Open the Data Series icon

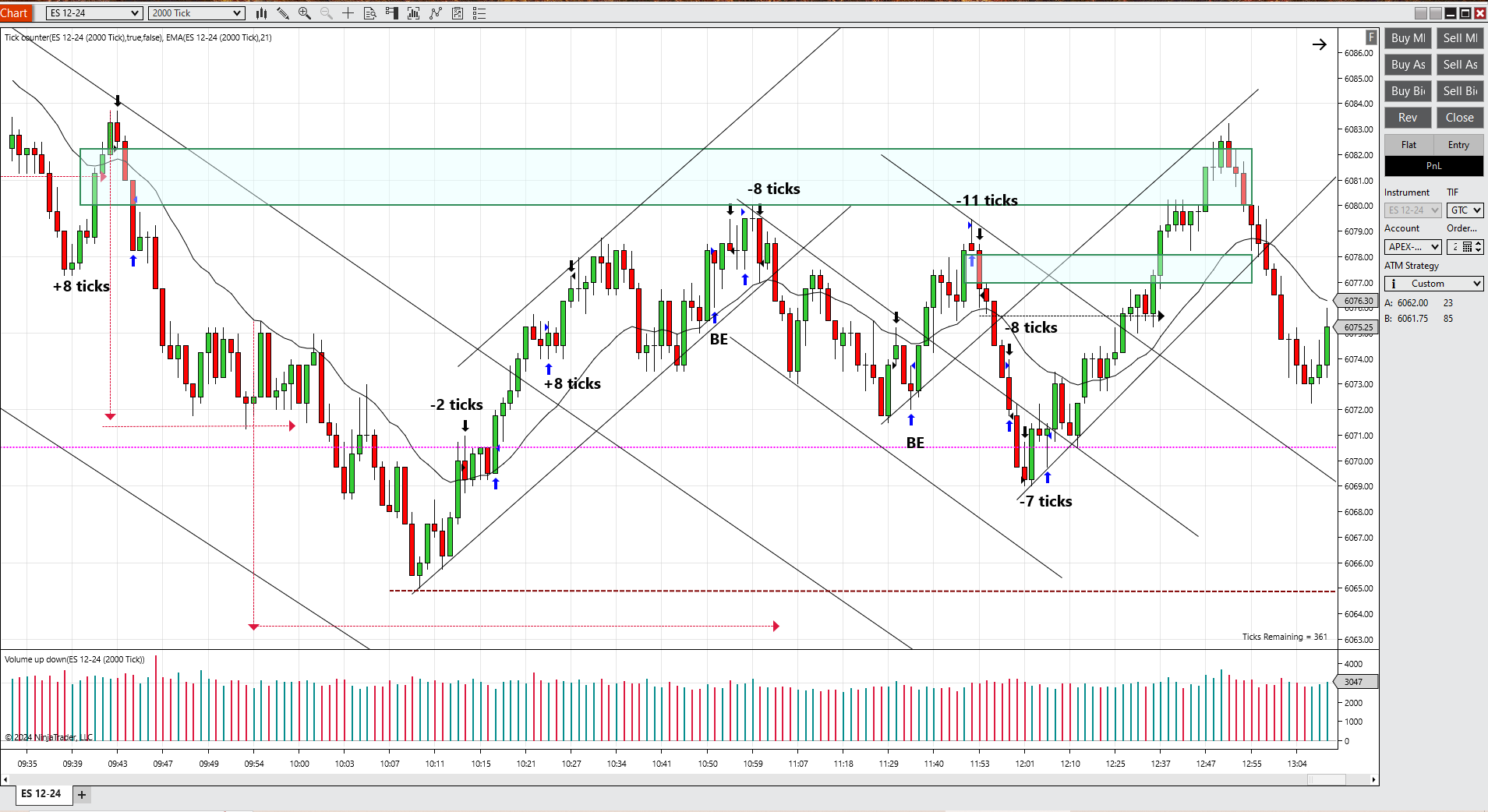[413, 13]
